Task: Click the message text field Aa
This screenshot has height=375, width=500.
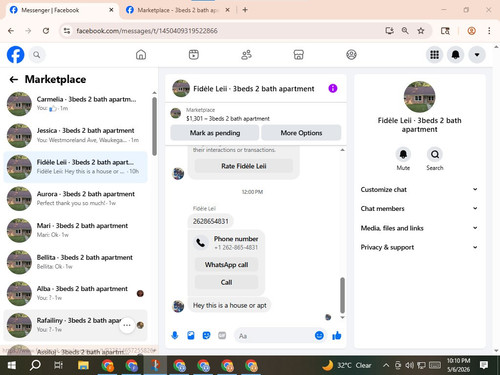Action: pyautogui.click(x=274, y=336)
